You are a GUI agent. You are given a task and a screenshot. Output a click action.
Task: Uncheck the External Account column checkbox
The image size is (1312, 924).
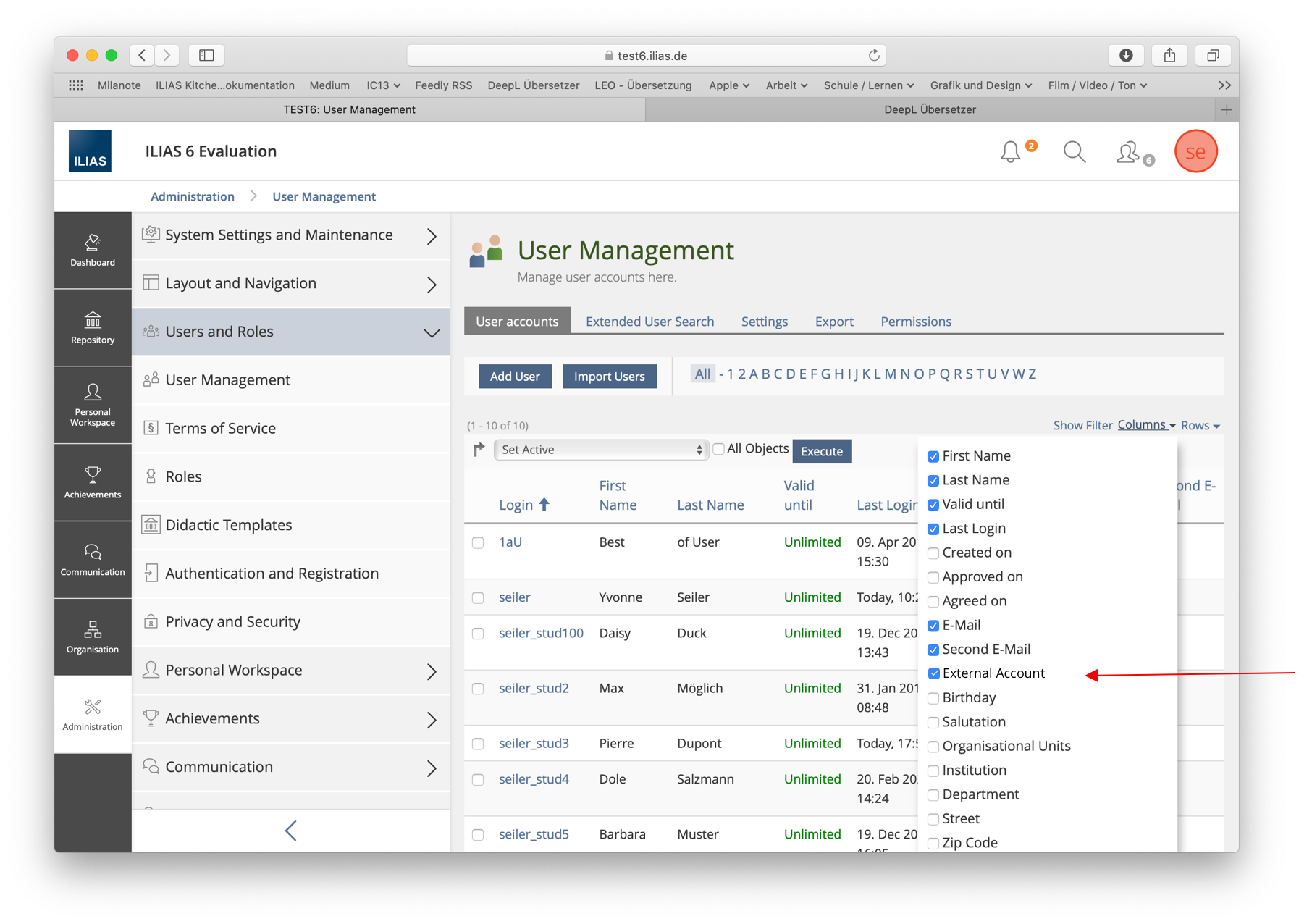[x=933, y=673]
